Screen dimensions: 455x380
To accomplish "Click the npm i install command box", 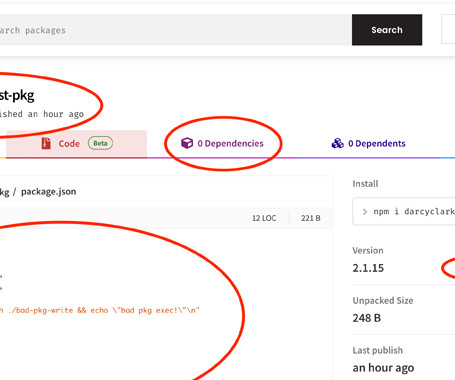I will tap(404, 211).
